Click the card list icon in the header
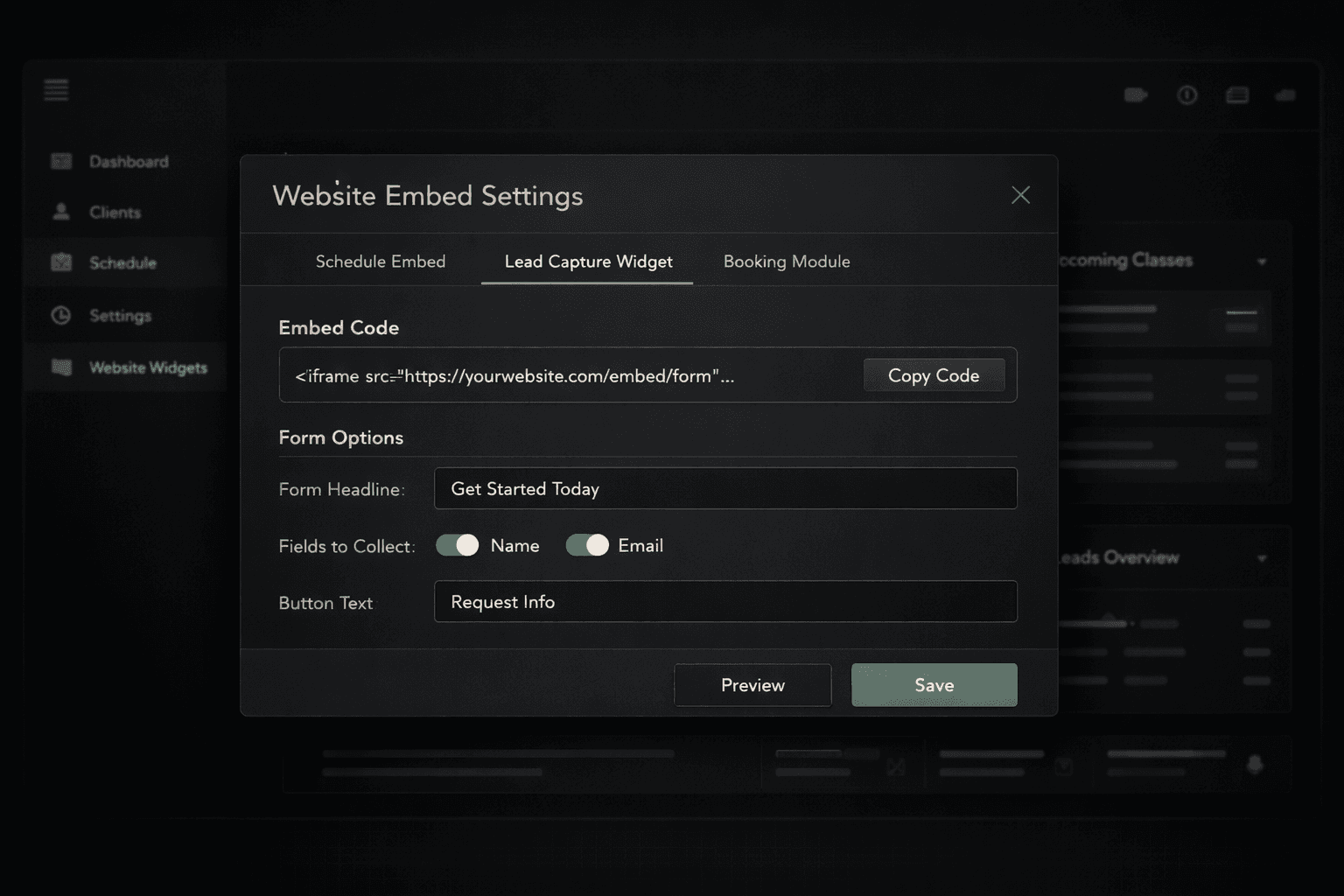Image resolution: width=1344 pixels, height=896 pixels. tap(1237, 95)
